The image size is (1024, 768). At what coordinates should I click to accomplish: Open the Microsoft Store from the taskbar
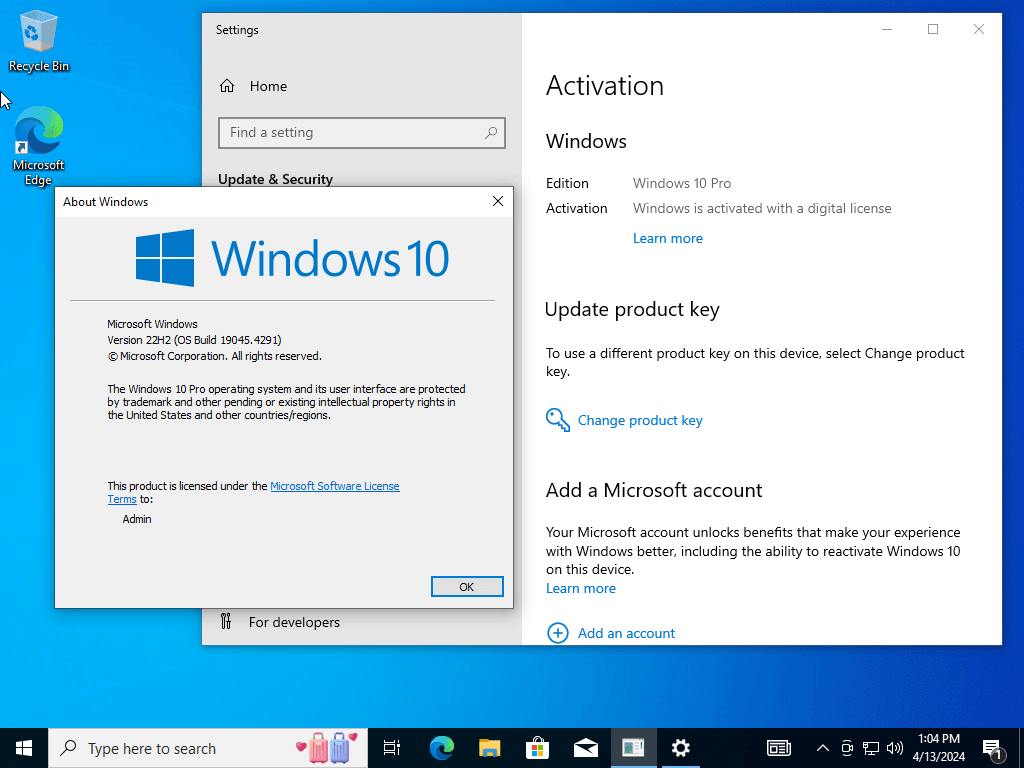click(537, 747)
